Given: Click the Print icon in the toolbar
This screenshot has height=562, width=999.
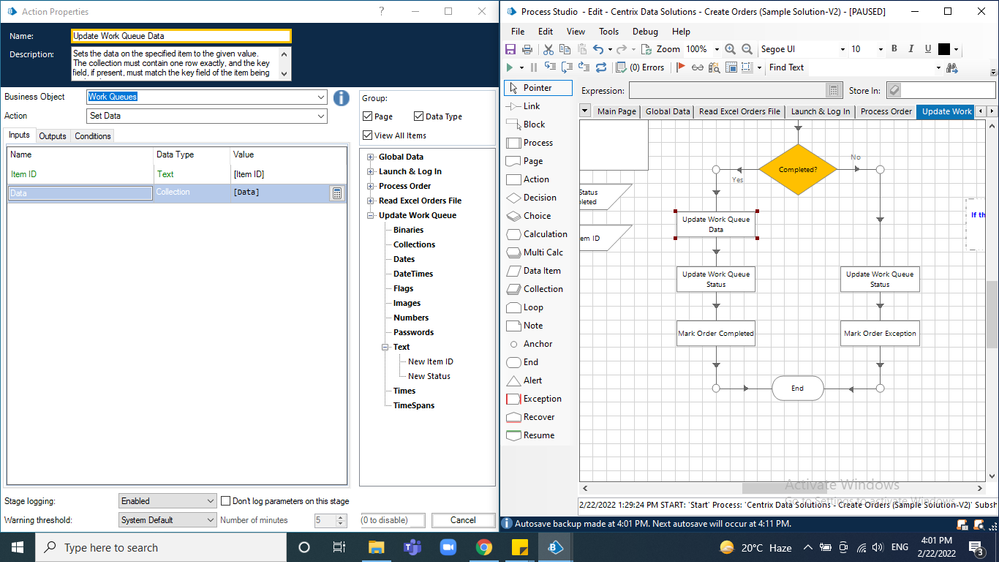Looking at the screenshot, I should click(x=529, y=49).
